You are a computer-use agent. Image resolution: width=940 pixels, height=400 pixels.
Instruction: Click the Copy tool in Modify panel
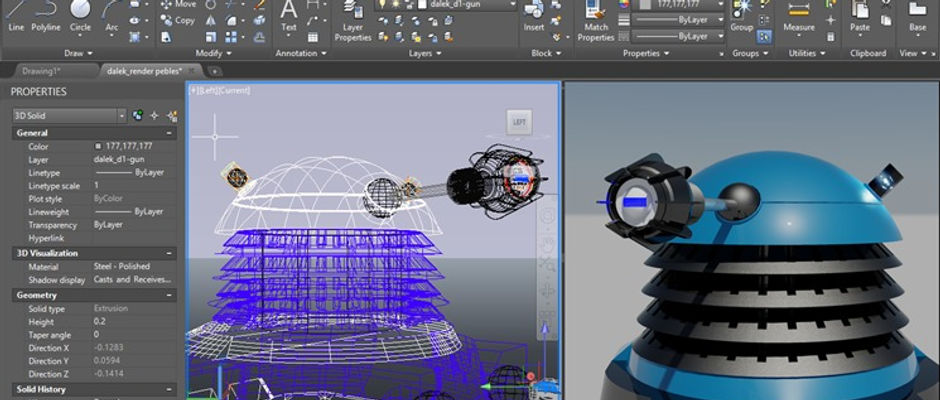177,20
